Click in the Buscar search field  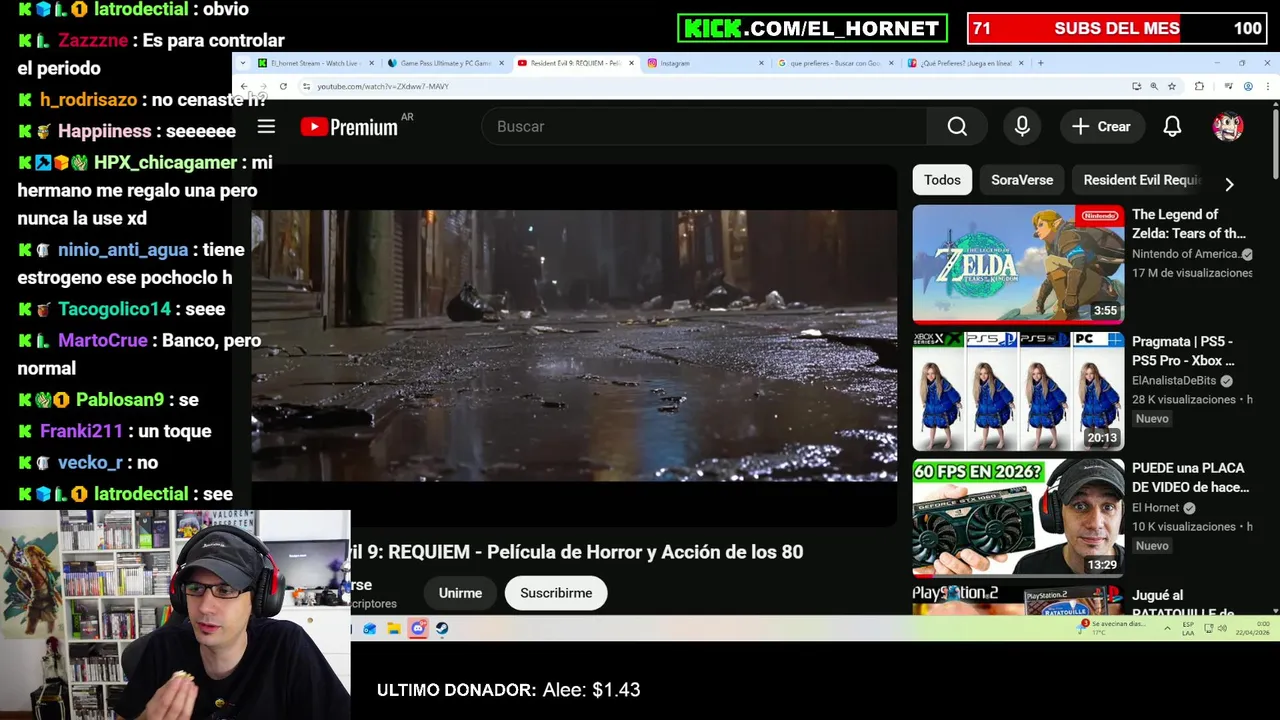pyautogui.click(x=704, y=127)
